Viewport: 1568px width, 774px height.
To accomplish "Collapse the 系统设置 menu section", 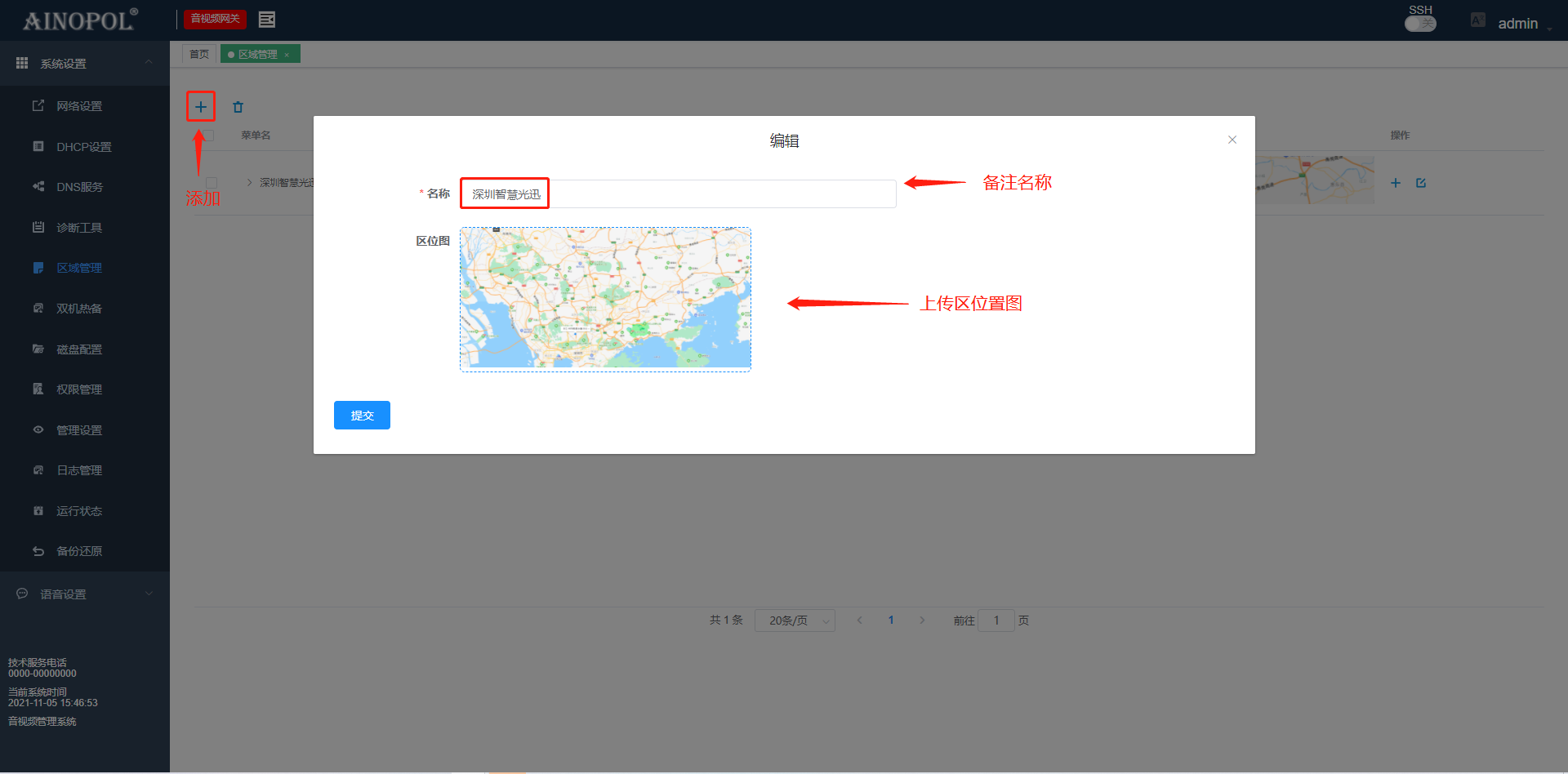I will [x=84, y=64].
